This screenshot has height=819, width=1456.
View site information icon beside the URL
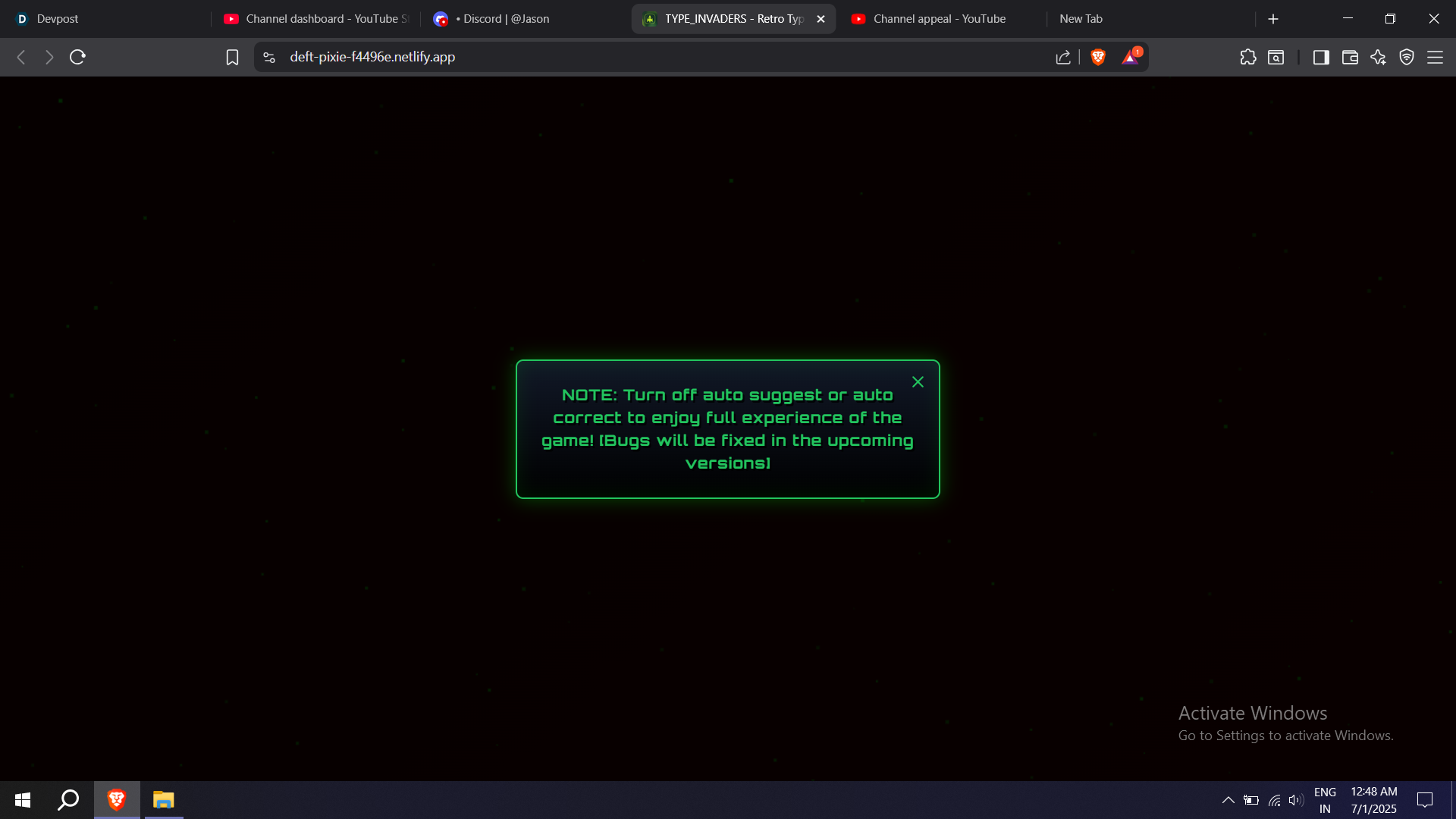coord(269,57)
